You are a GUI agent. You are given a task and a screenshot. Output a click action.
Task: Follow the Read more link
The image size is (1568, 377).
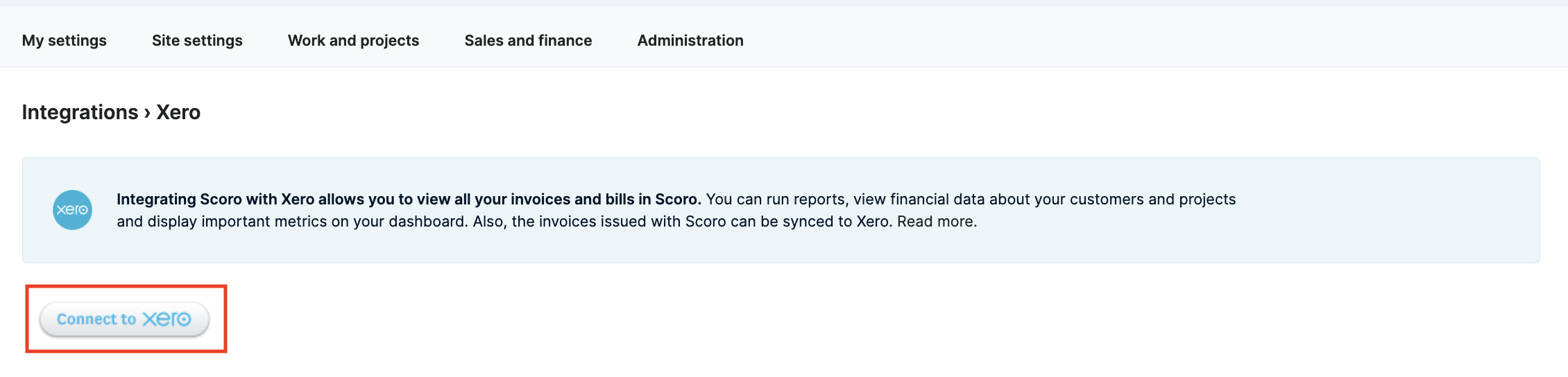point(937,222)
